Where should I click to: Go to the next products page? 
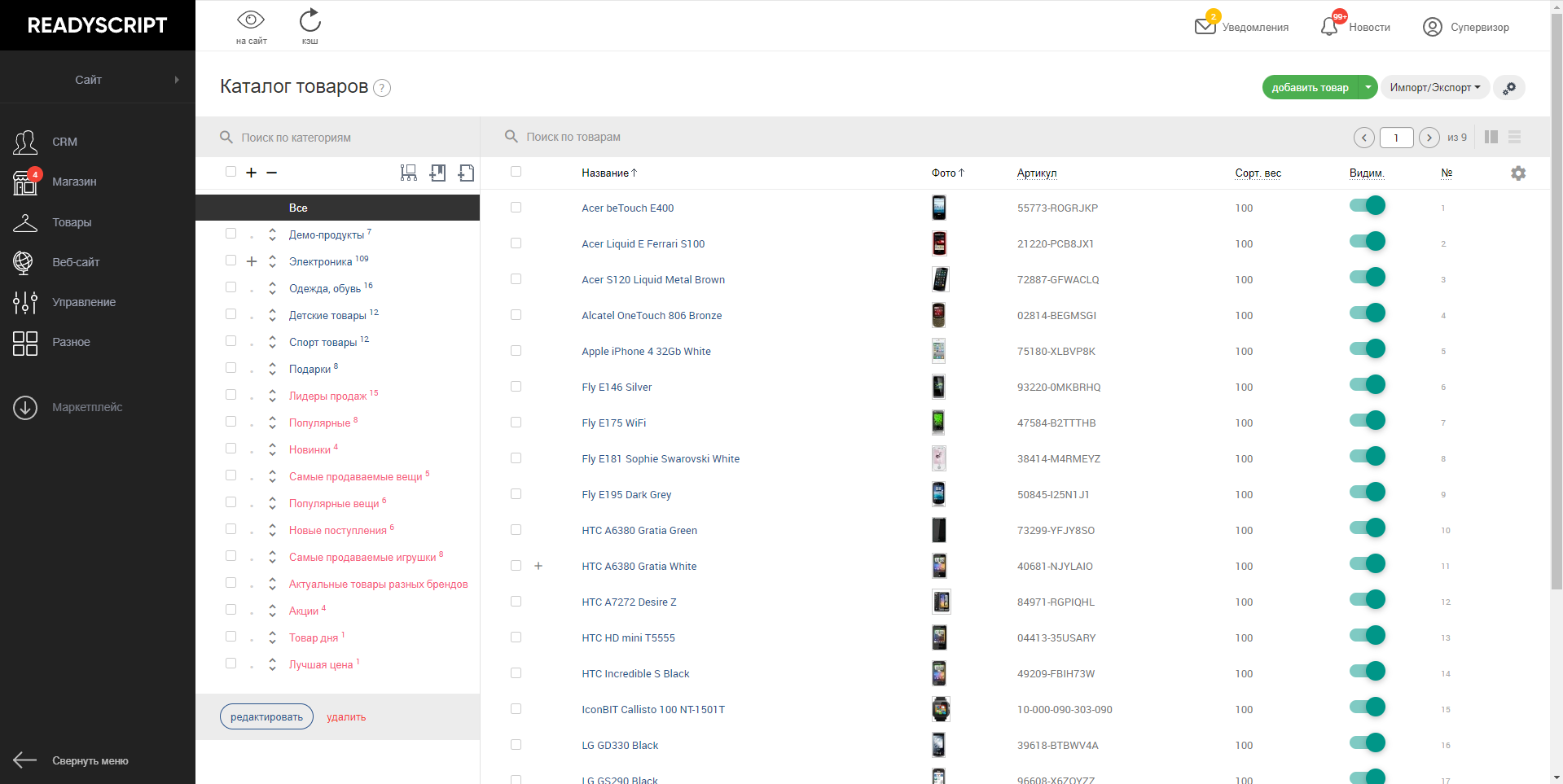pos(1429,138)
